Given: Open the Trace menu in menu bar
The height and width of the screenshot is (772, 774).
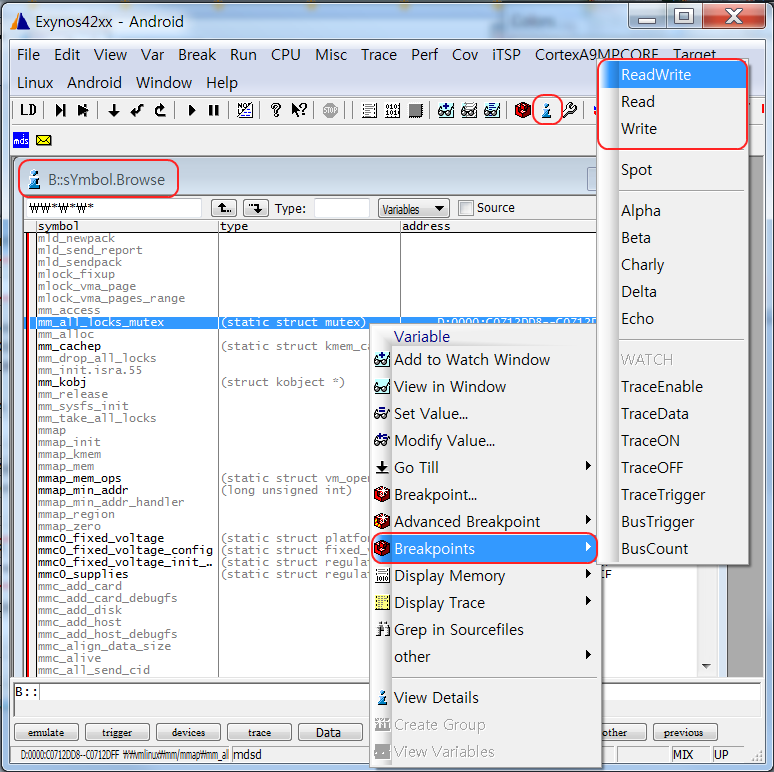Looking at the screenshot, I should (x=378, y=55).
